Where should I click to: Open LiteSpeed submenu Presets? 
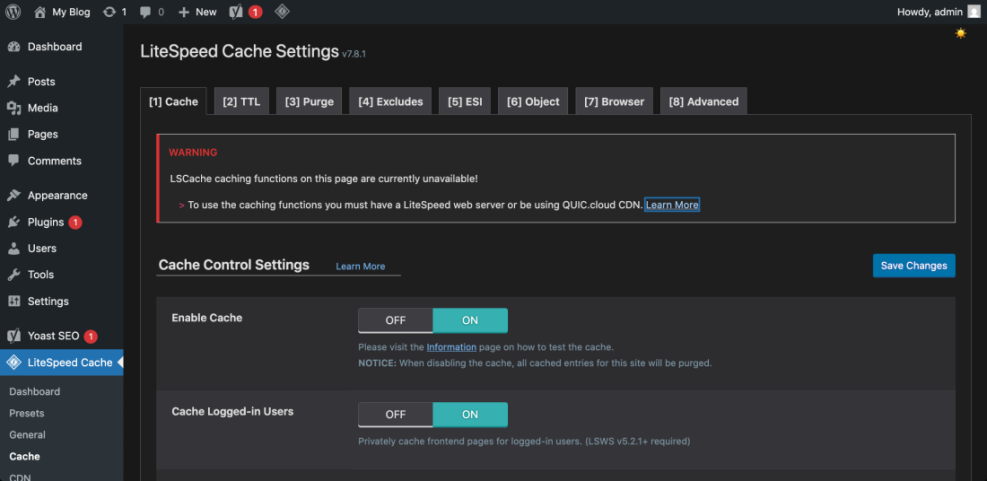(26, 414)
